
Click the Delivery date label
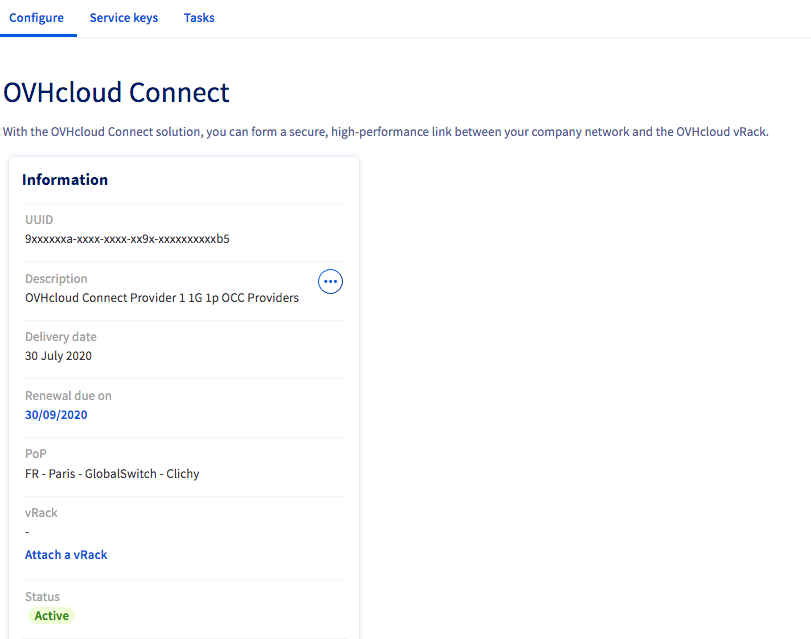[61, 337]
